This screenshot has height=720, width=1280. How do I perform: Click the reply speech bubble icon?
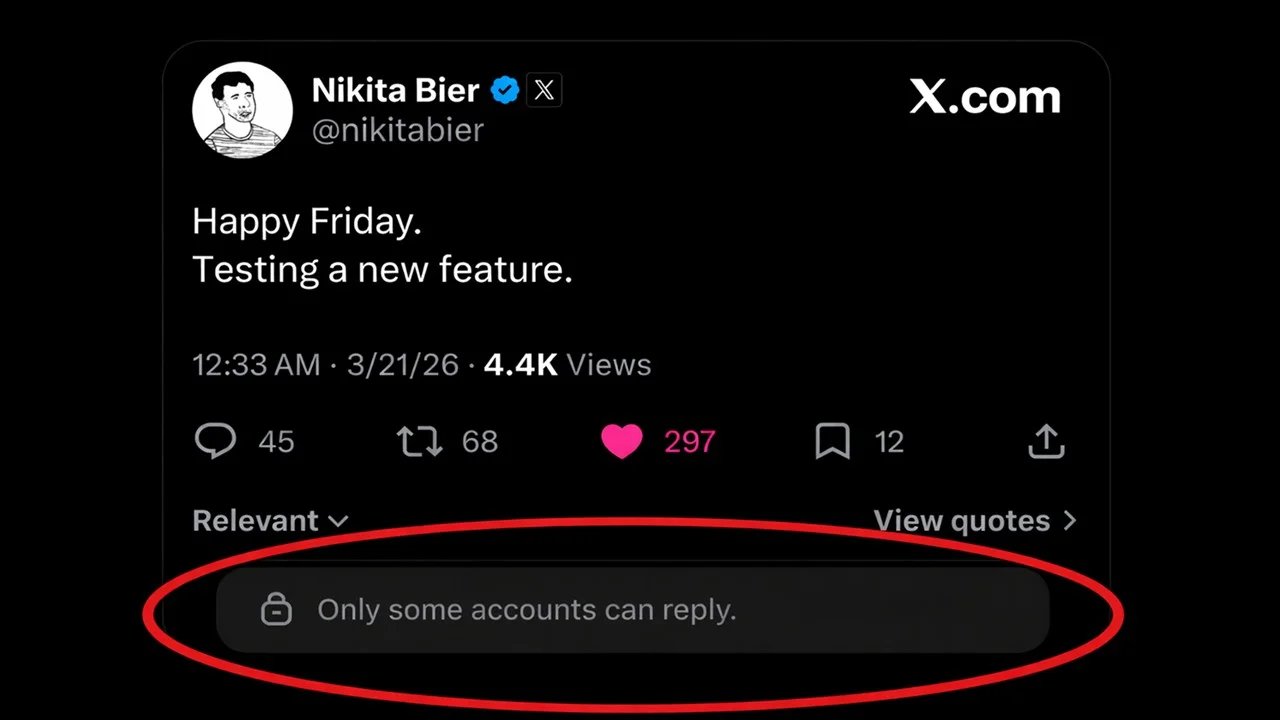(x=215, y=441)
